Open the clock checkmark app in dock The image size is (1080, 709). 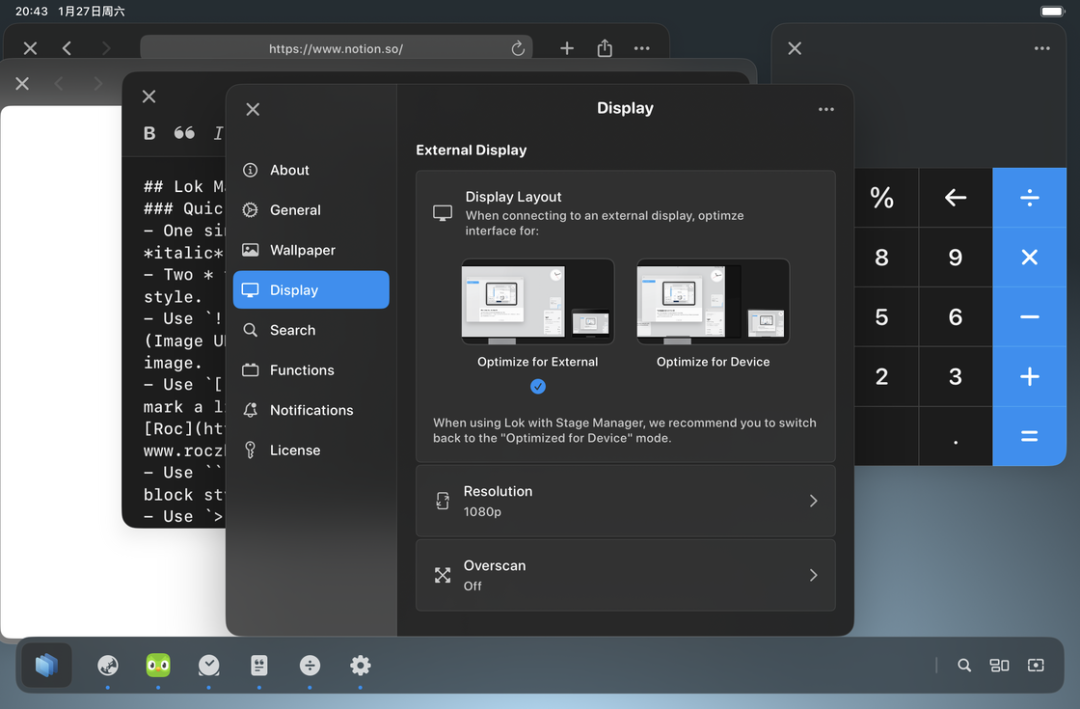209,665
